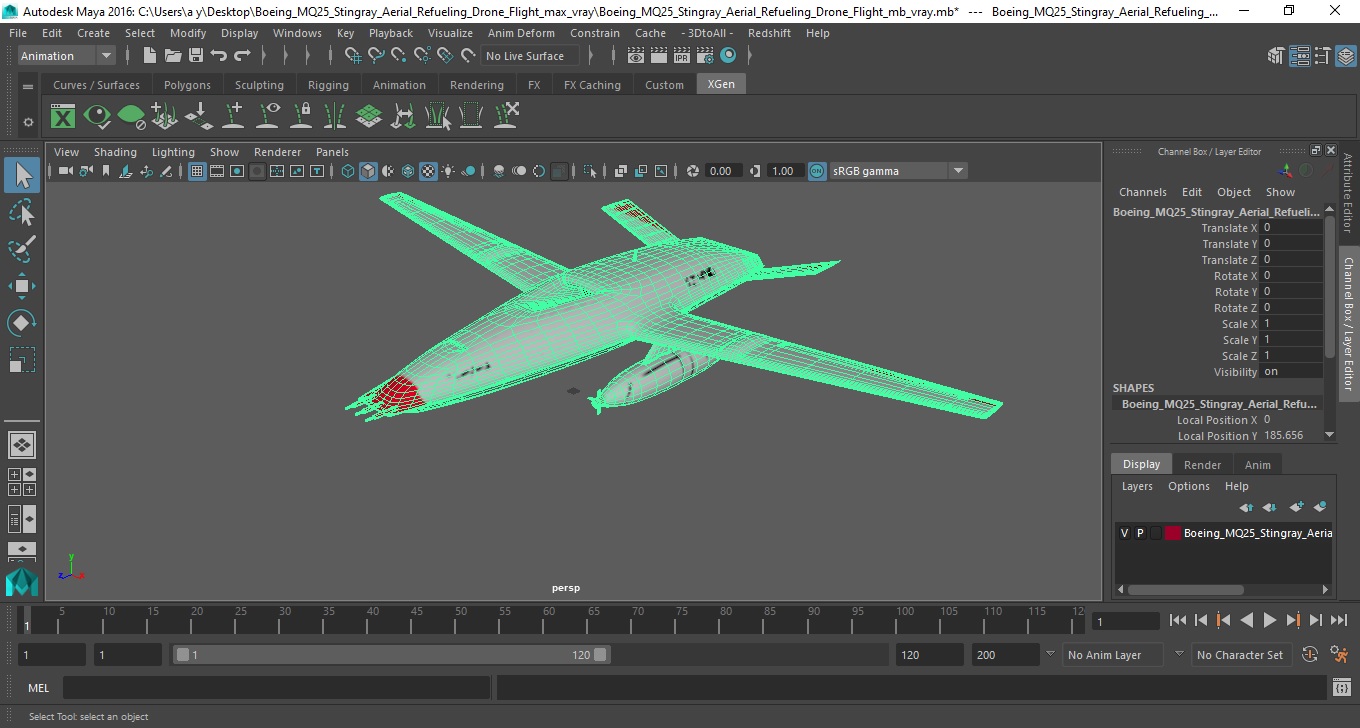
Task: Undo the last action
Action: (x=219, y=56)
